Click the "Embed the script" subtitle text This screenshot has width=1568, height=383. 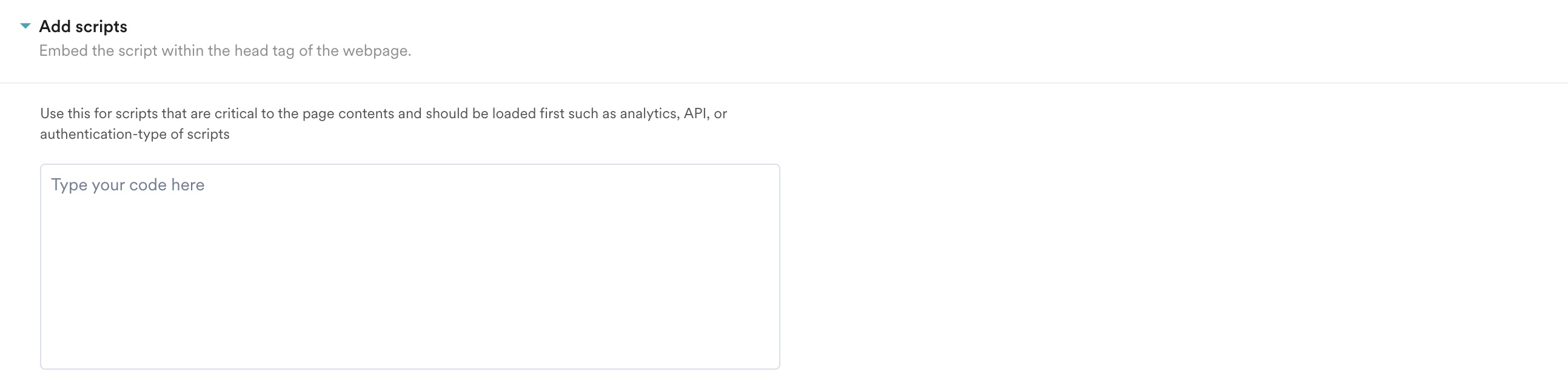224,51
